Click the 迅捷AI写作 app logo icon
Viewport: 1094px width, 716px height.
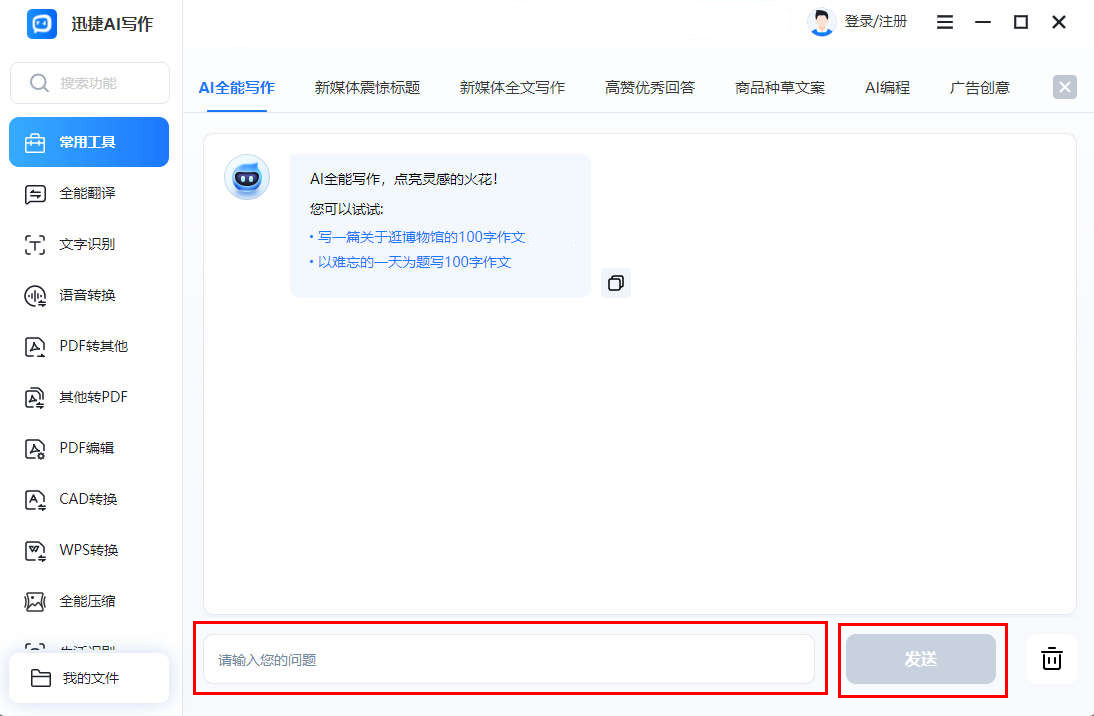[x=42, y=24]
